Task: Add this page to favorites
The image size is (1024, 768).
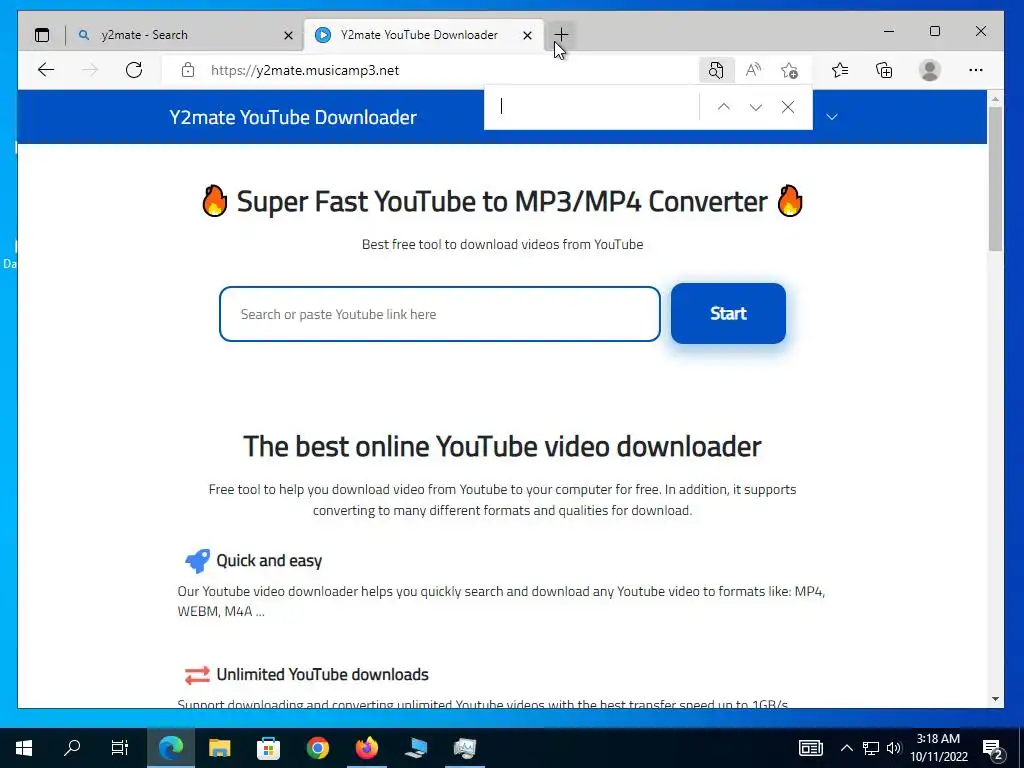Action: pyautogui.click(x=790, y=70)
